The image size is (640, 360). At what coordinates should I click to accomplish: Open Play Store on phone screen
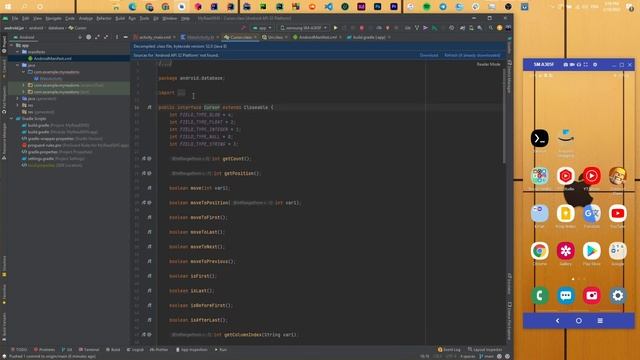click(x=591, y=251)
